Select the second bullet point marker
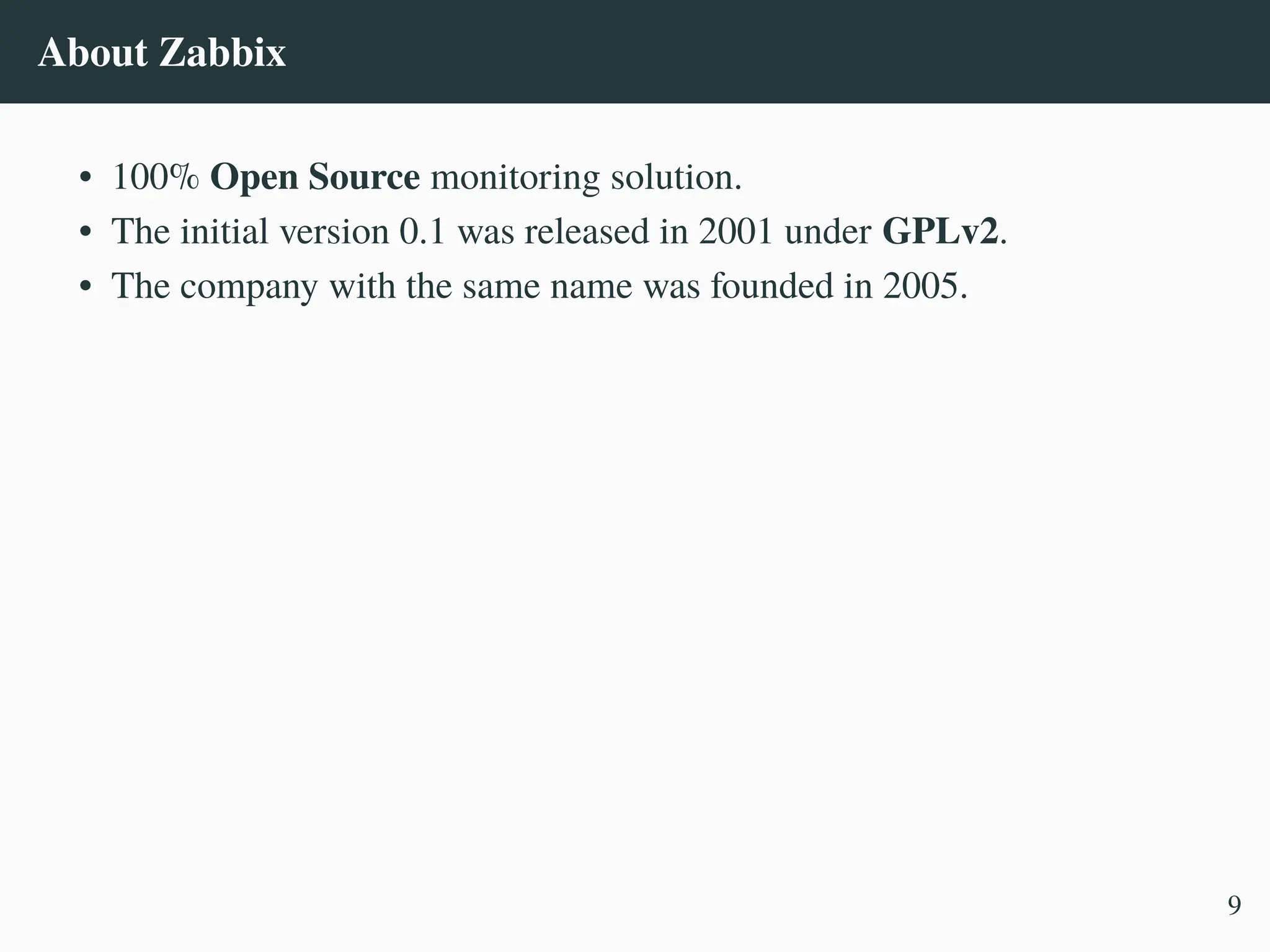Viewport: 1270px width, 952px height. pos(86,234)
